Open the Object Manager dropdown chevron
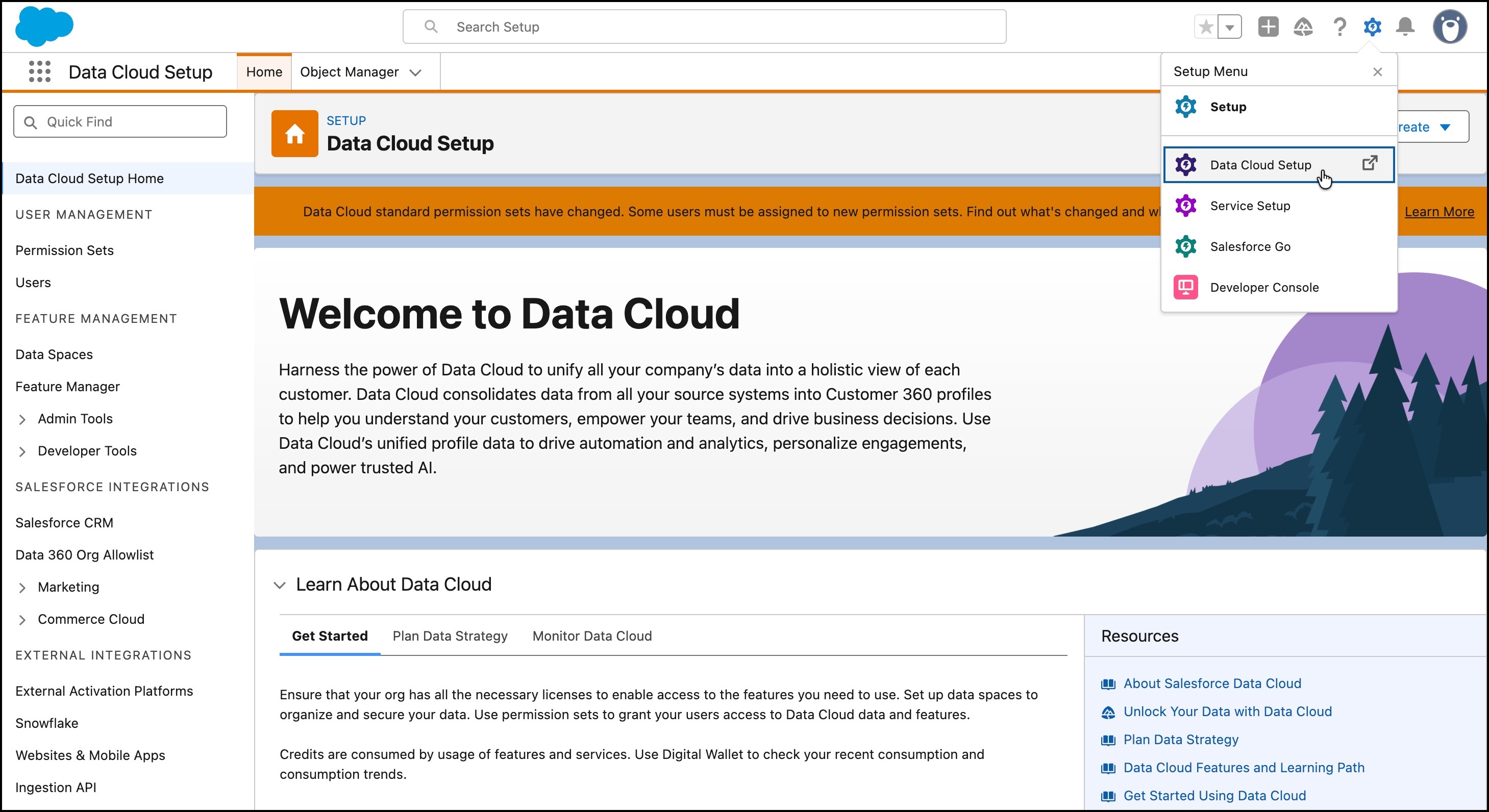 [x=415, y=72]
